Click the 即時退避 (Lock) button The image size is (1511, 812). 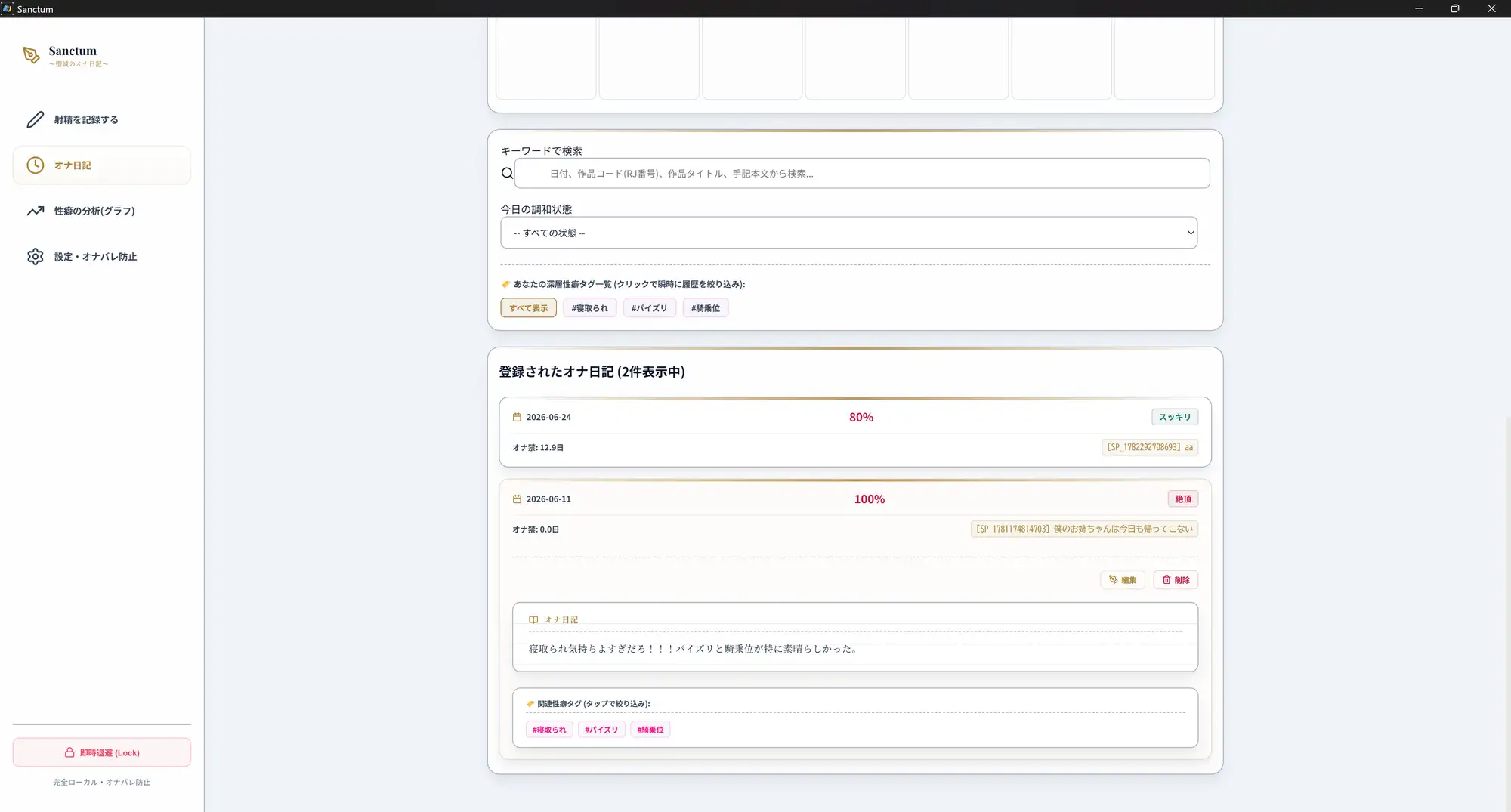[102, 752]
